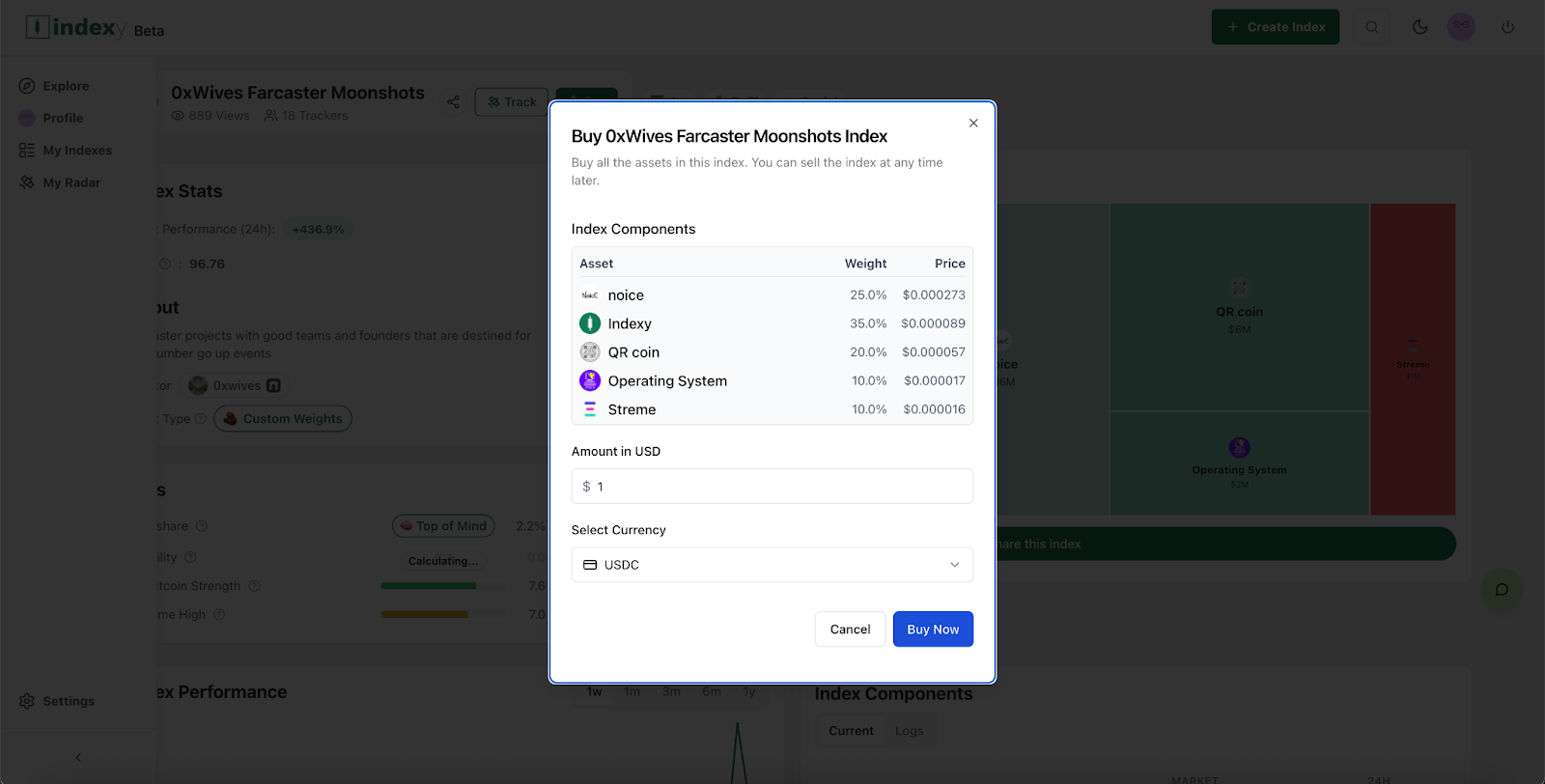Select the 1m performance range tab

point(632,691)
